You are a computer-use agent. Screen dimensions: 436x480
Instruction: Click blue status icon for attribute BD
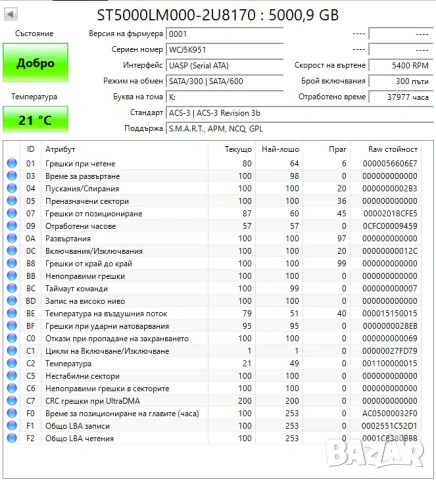tap(12, 301)
